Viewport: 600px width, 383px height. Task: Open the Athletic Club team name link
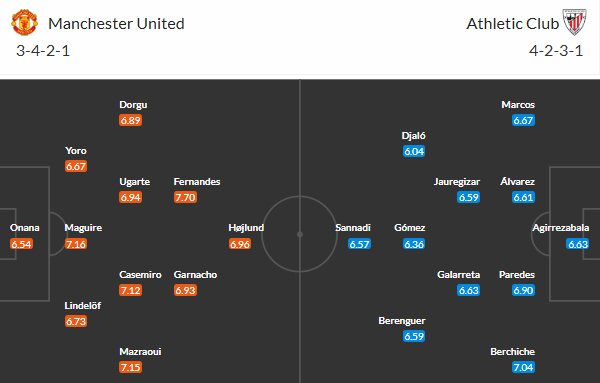pyautogui.click(x=512, y=24)
